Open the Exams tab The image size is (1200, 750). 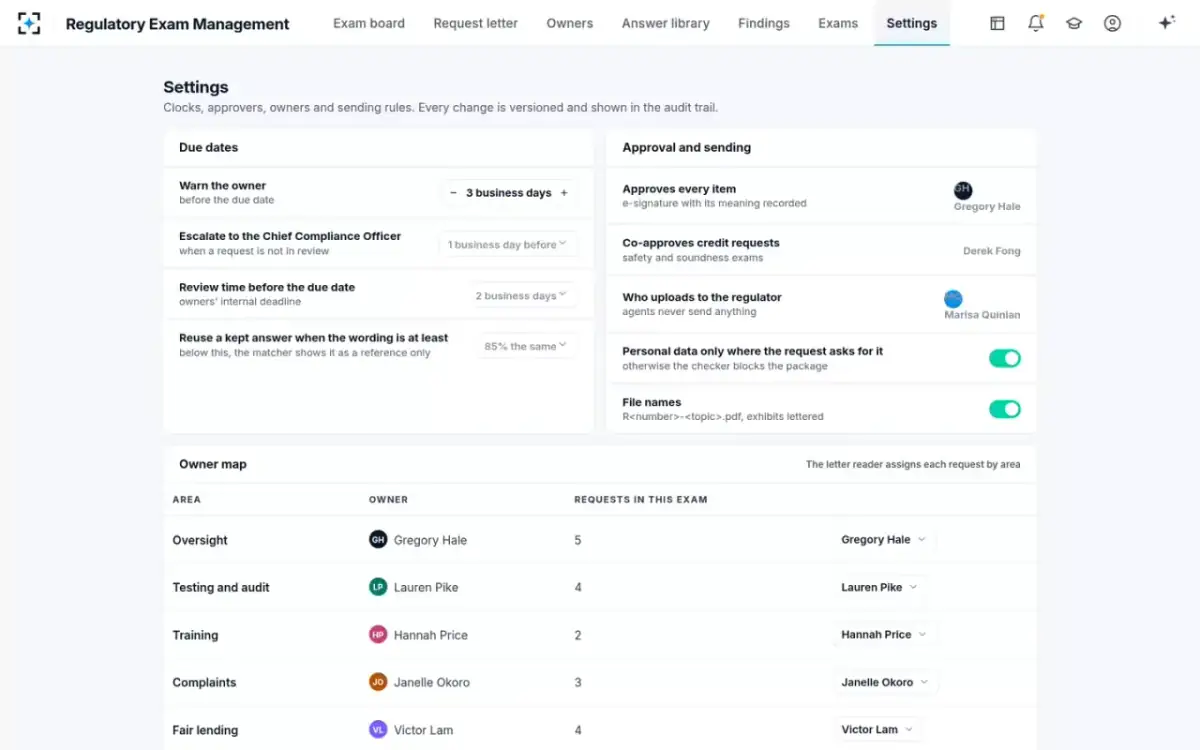838,23
